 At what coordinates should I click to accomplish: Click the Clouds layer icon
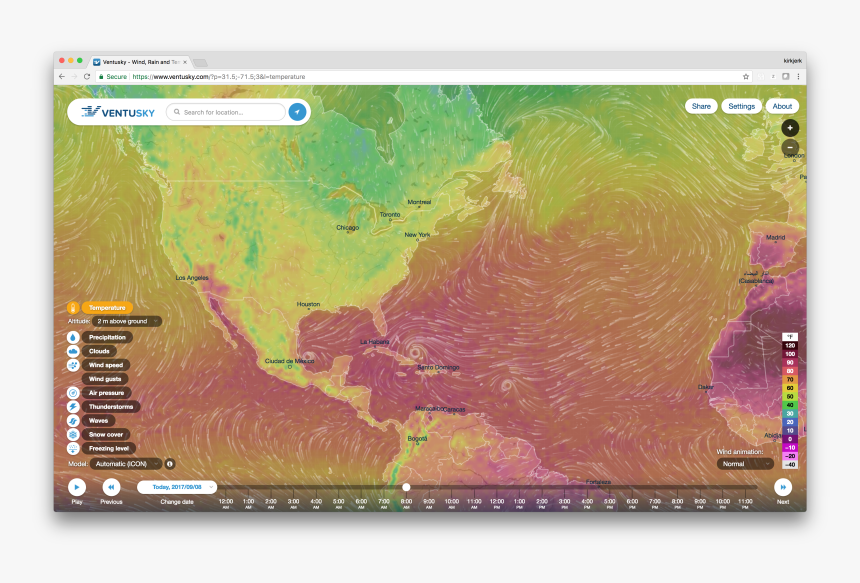(x=73, y=351)
